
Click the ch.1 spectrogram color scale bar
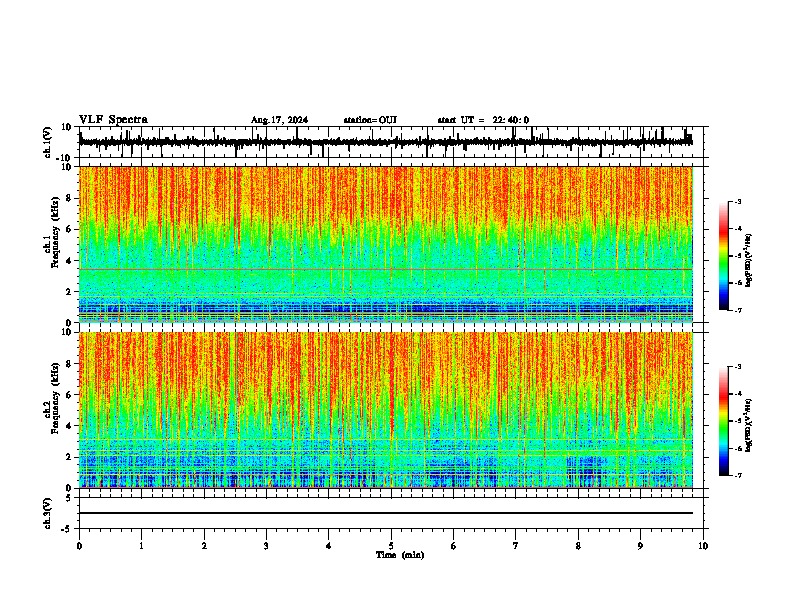tap(724, 256)
